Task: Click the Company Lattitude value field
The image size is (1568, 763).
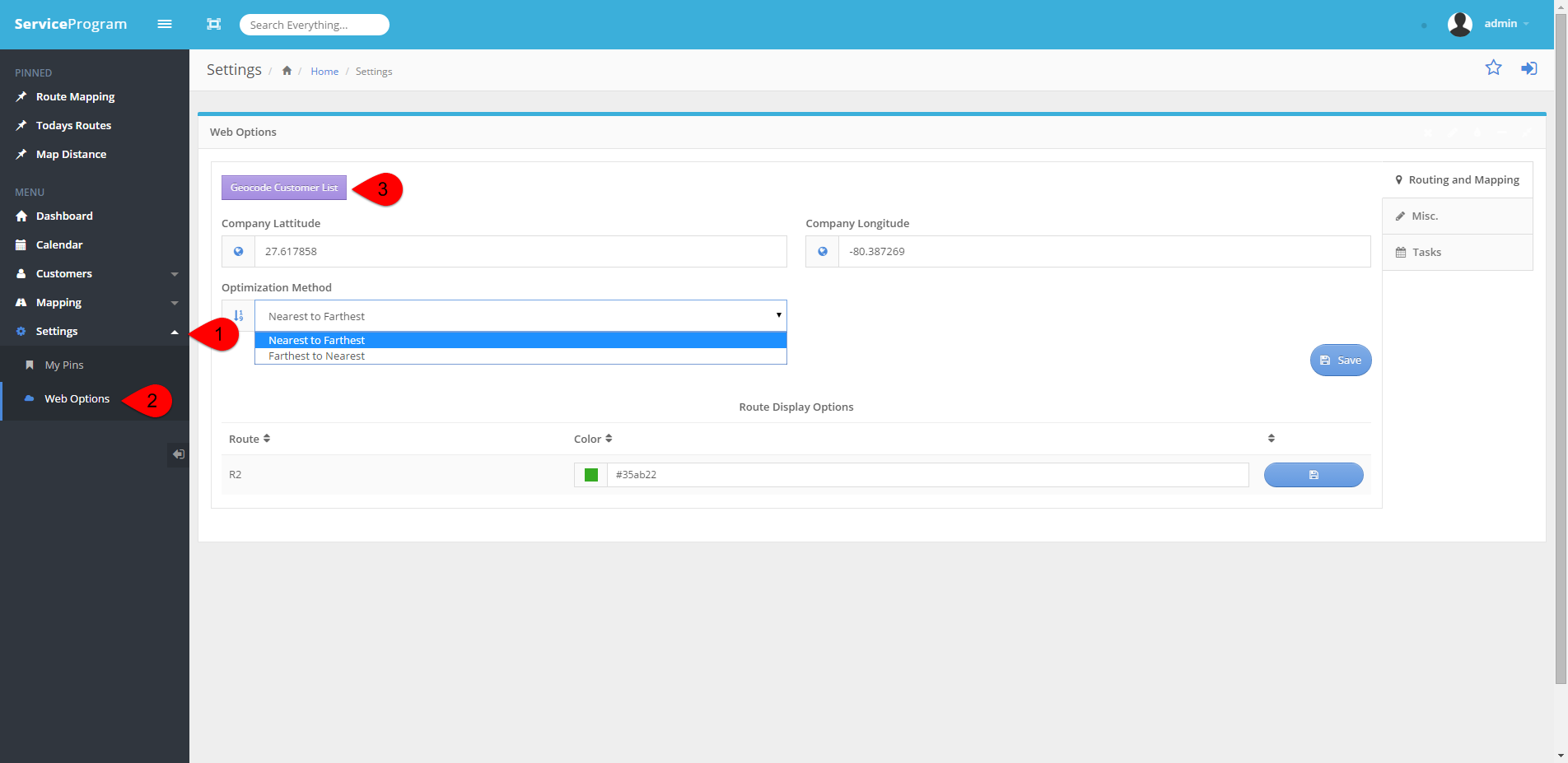Action: click(520, 252)
